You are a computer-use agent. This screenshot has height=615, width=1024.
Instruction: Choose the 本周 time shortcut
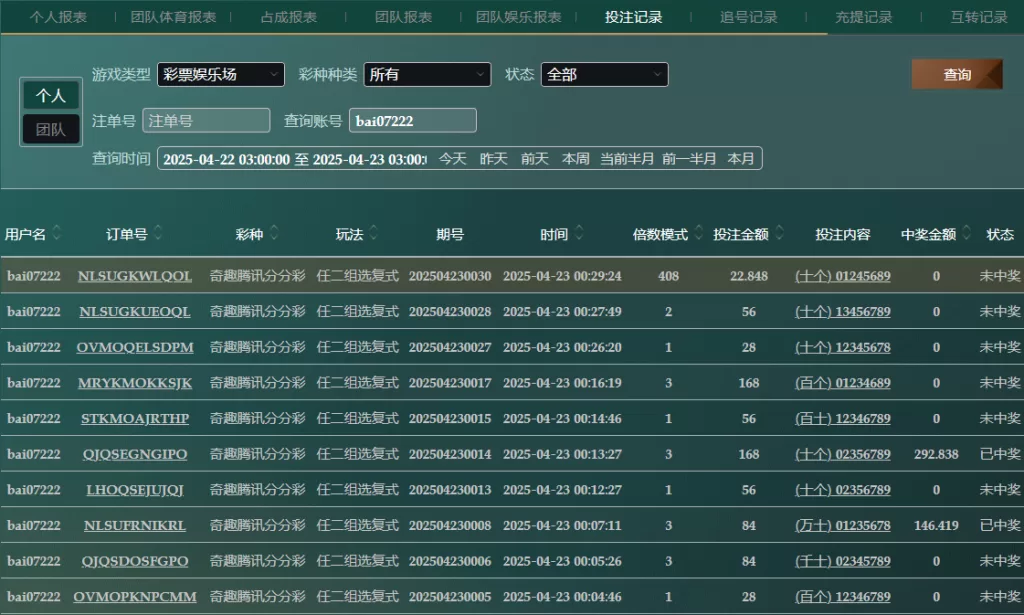[x=576, y=159]
